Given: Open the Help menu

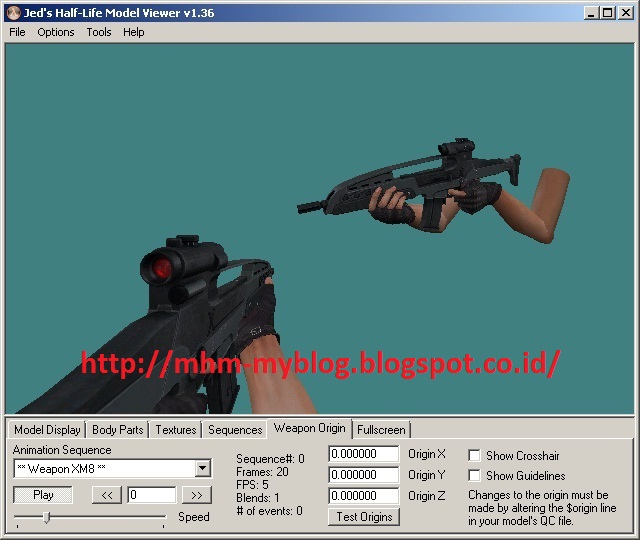Looking at the screenshot, I should point(133,32).
